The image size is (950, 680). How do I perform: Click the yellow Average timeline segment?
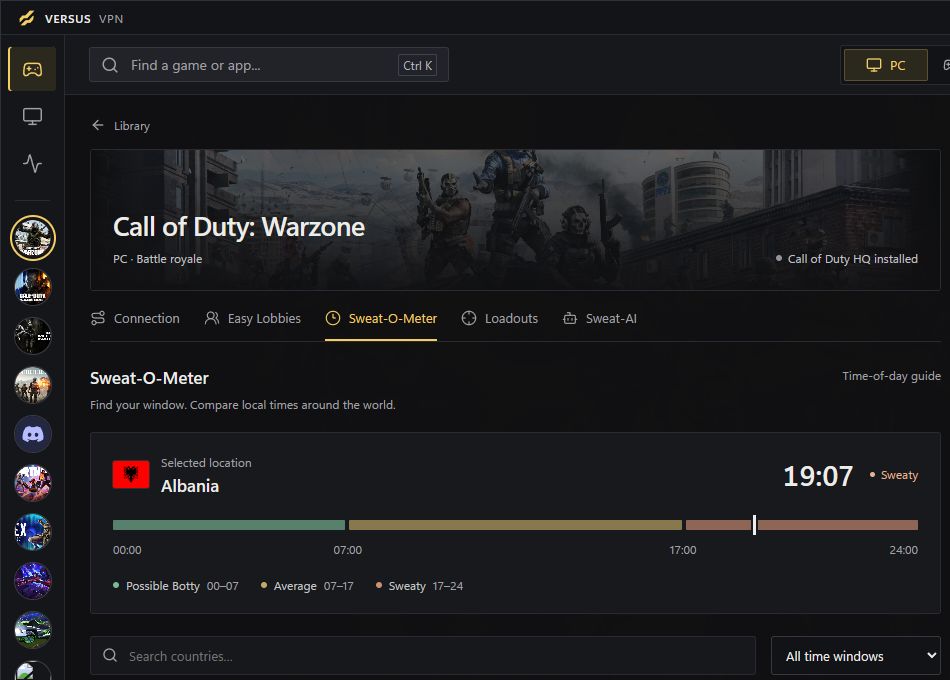515,525
